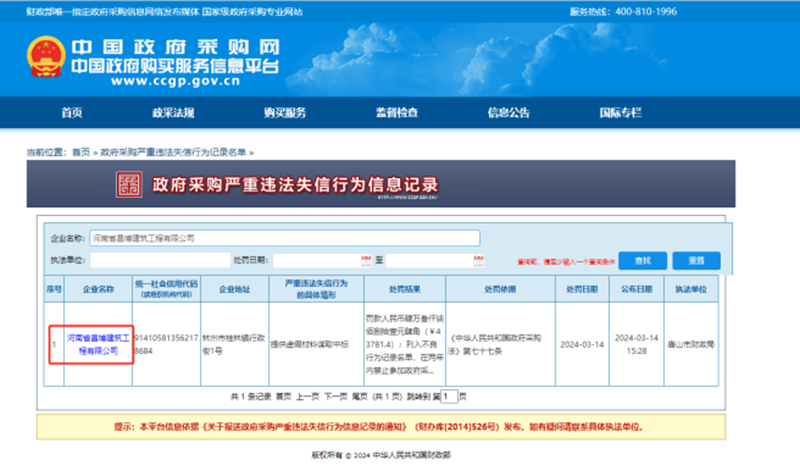Click 首页 breadcrumb link
The width and height of the screenshot is (800, 476).
coord(81,152)
